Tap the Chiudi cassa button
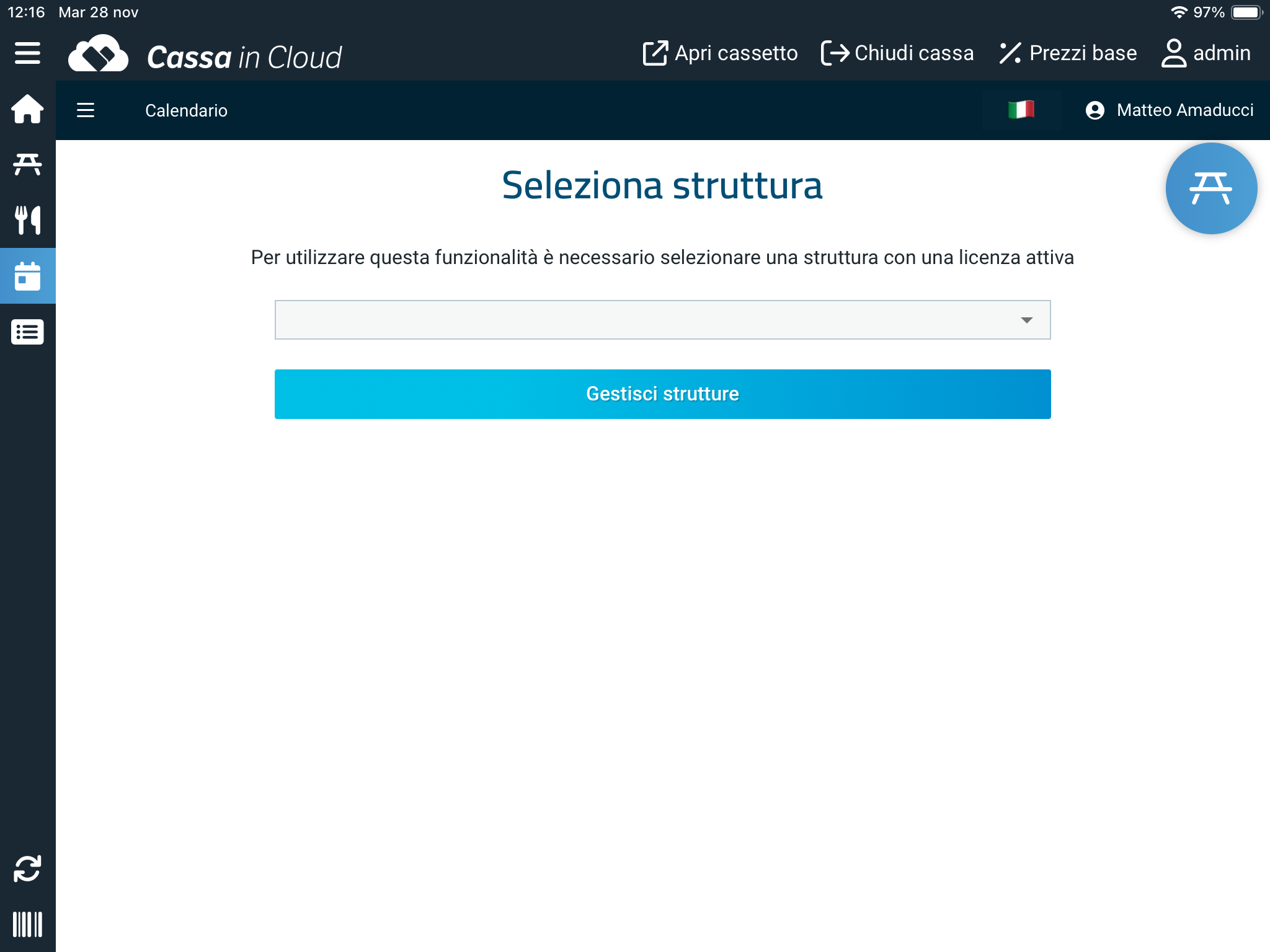The width and height of the screenshot is (1270, 952). pyautogui.click(x=897, y=53)
